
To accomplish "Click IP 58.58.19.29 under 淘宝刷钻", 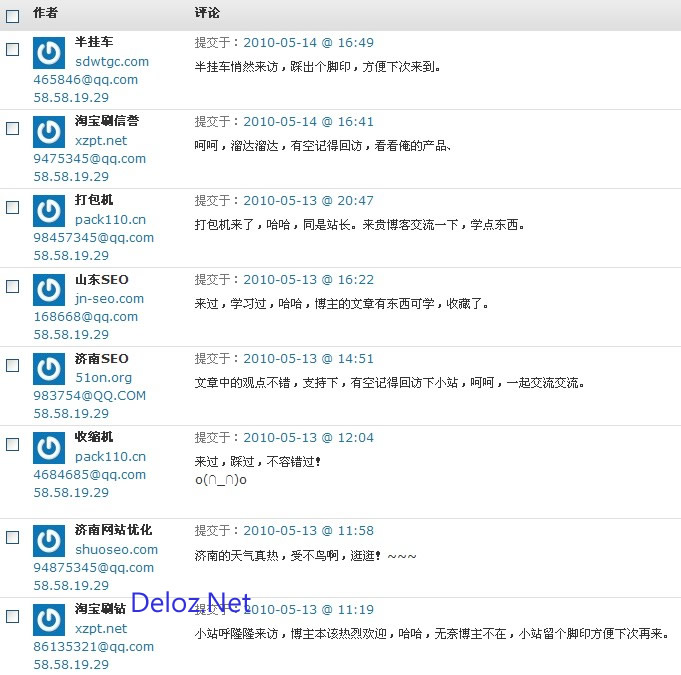I will click(x=71, y=665).
